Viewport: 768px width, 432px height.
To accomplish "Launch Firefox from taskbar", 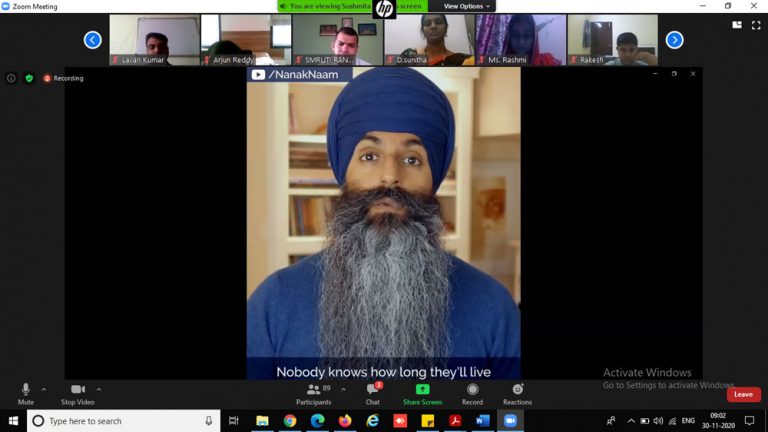I will coord(345,421).
